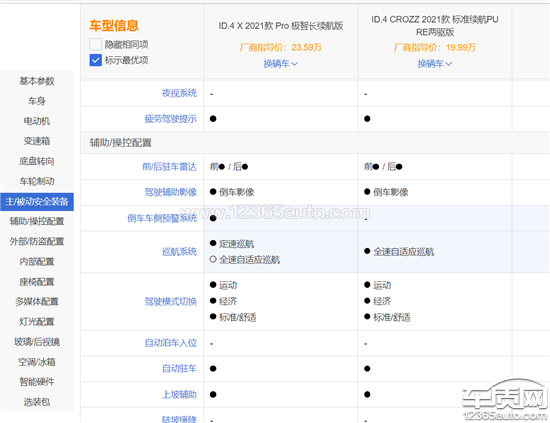Click the 车型信息 heading
Viewport: 550px width, 423px height.
tap(114, 26)
